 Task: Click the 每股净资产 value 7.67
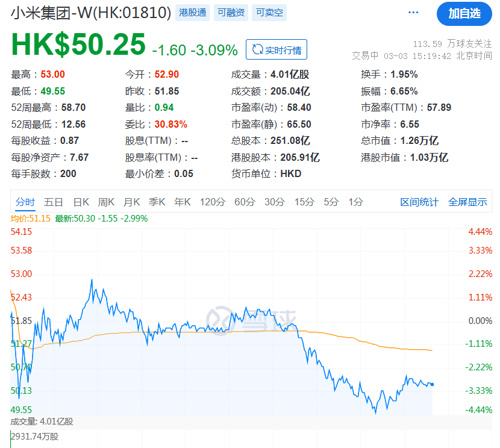[79, 157]
